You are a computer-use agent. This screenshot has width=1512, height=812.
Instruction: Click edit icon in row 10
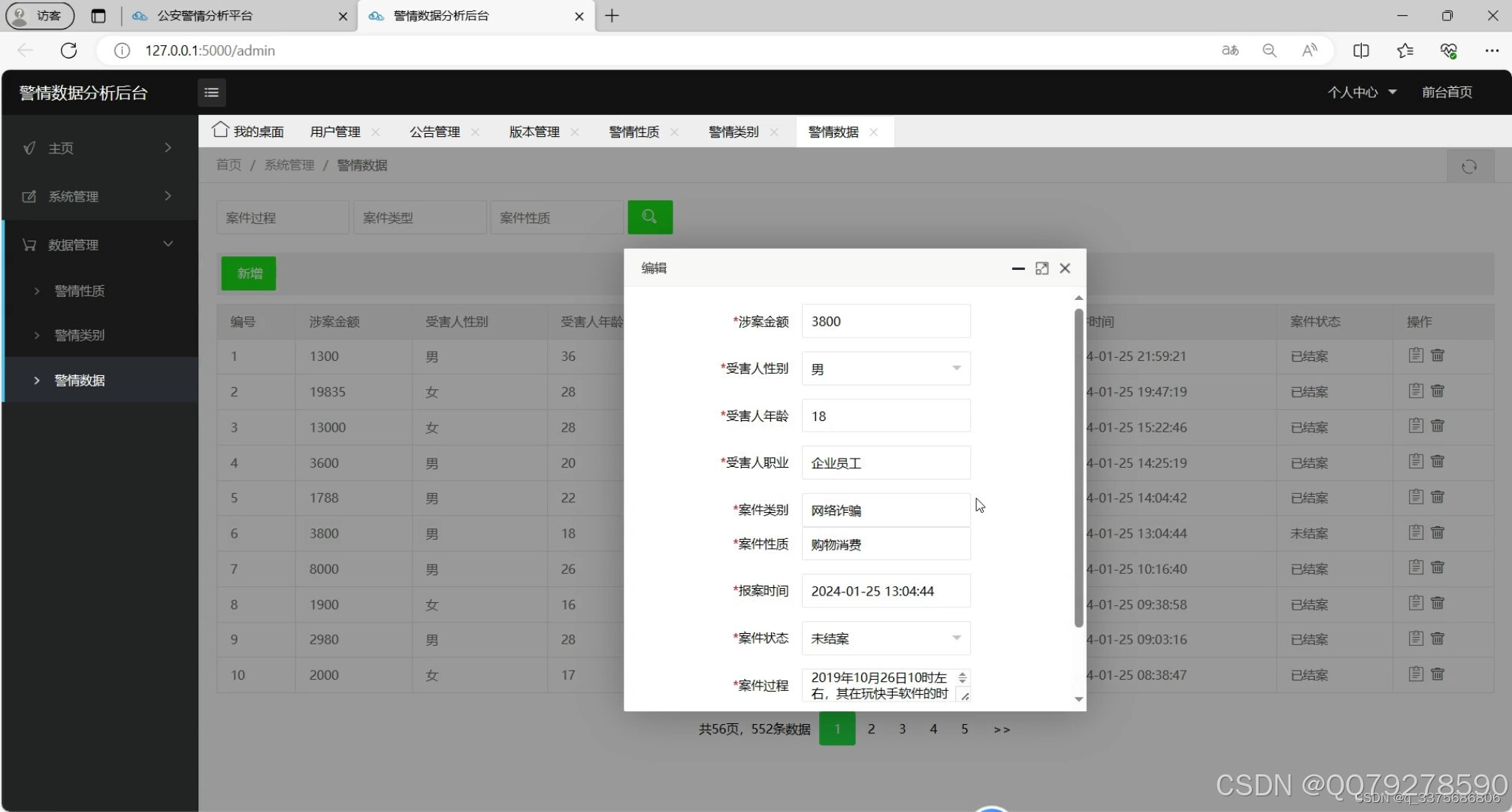pos(1416,674)
